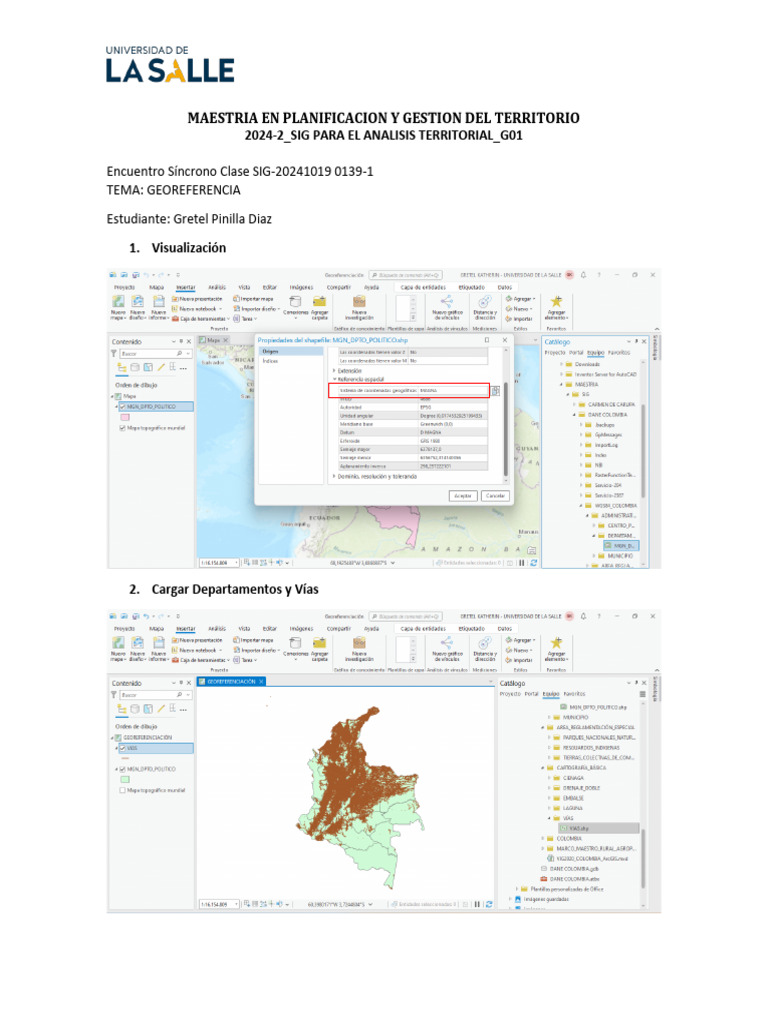
Task: Expand Dominio, resolución y tolerancia section
Action: [x=334, y=477]
